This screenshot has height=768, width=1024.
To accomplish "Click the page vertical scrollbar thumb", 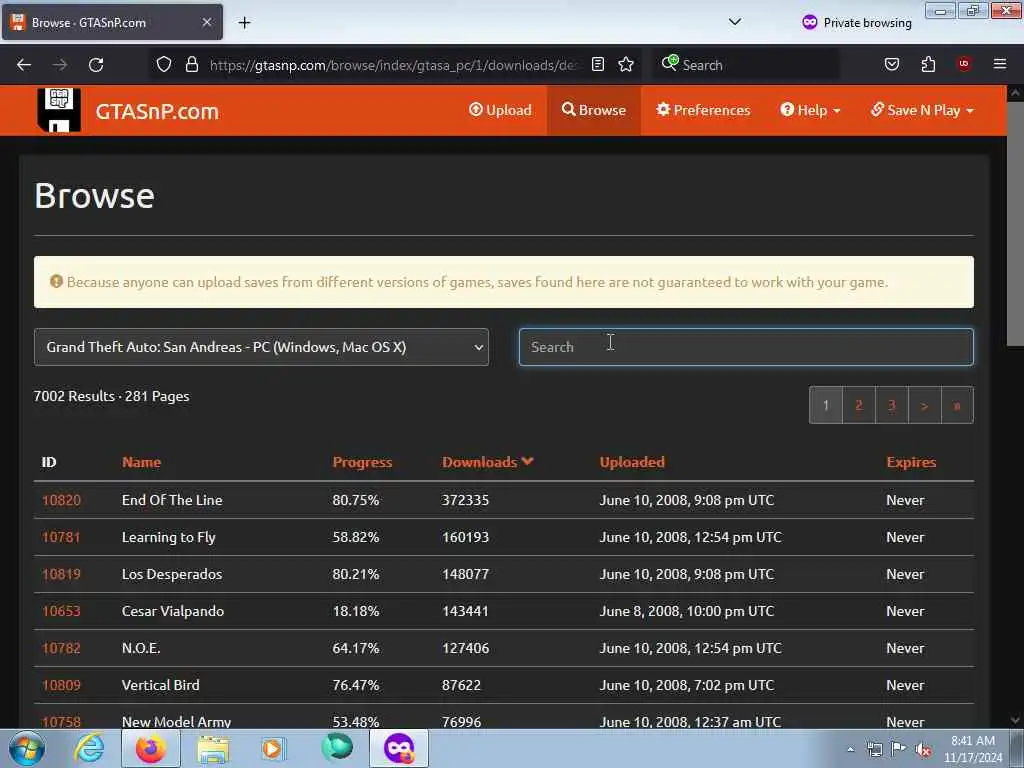I will tap(1015, 225).
